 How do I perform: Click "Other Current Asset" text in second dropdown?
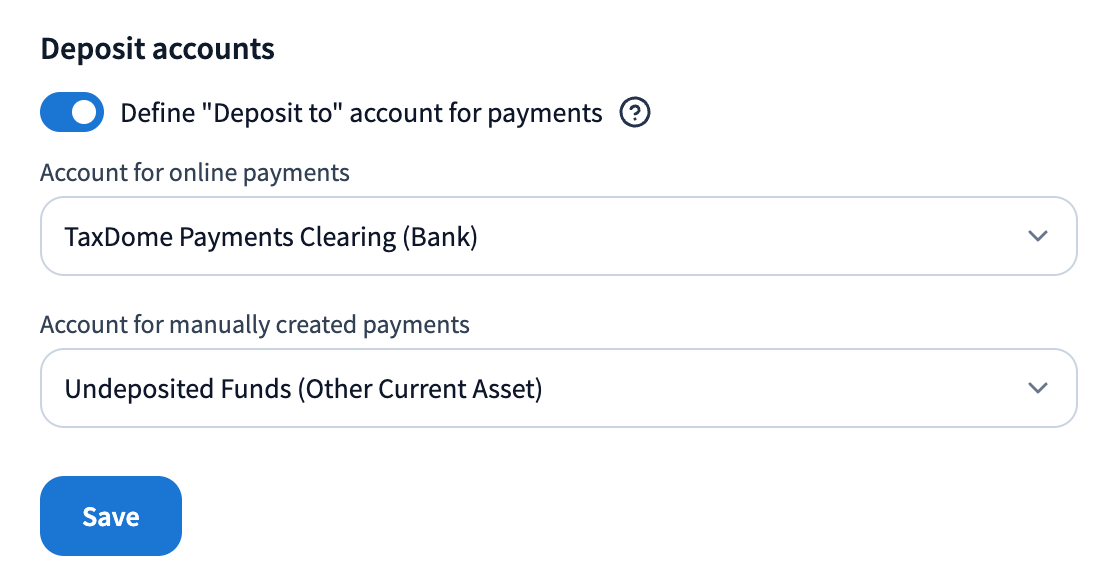[420, 389]
